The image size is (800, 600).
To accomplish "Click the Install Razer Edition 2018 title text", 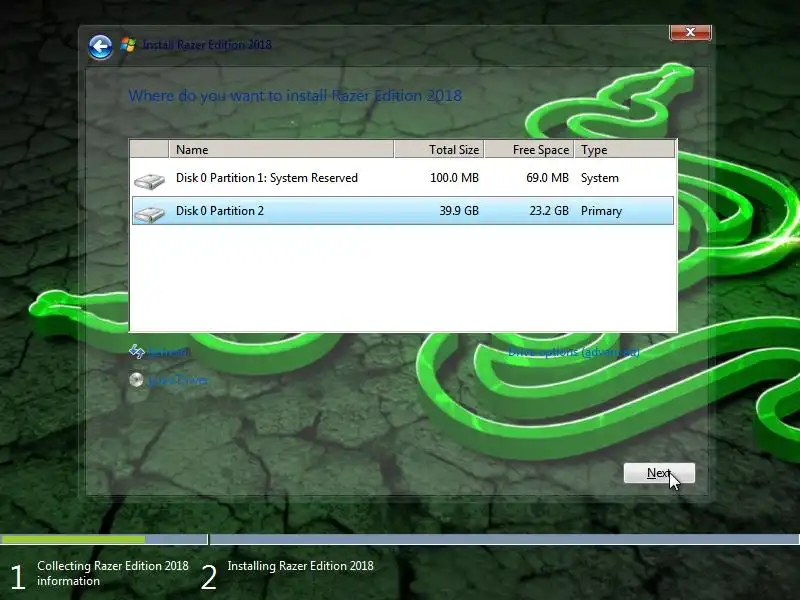I will (207, 45).
